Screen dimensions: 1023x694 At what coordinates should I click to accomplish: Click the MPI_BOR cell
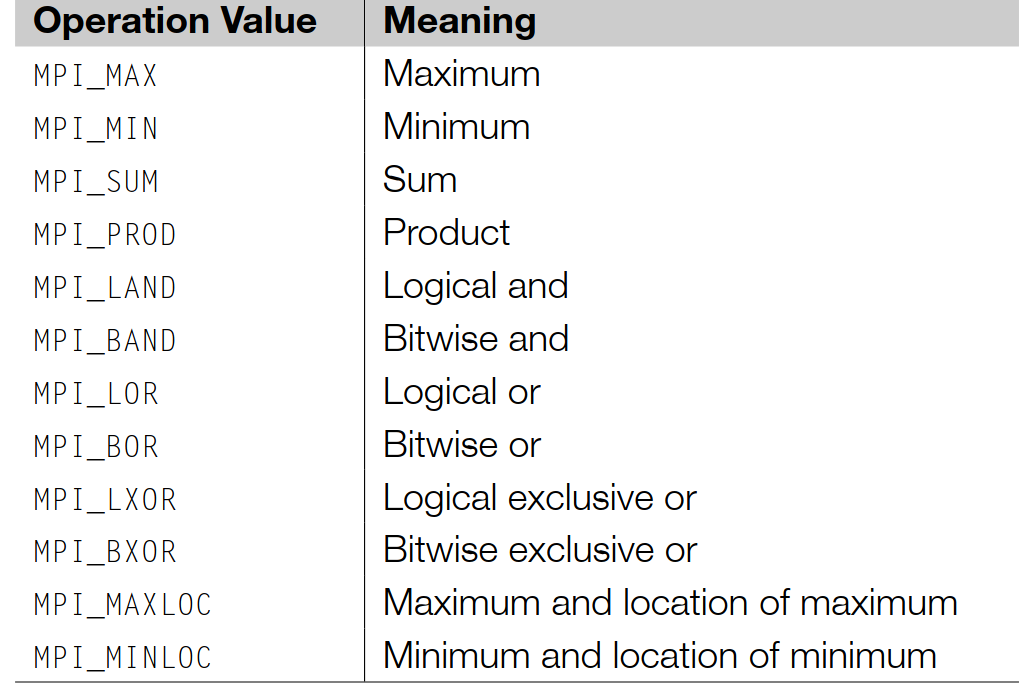point(96,447)
